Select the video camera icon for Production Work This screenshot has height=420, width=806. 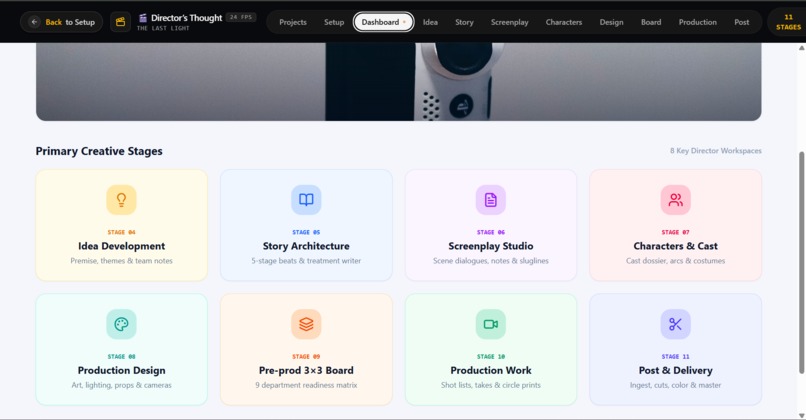click(x=490, y=324)
